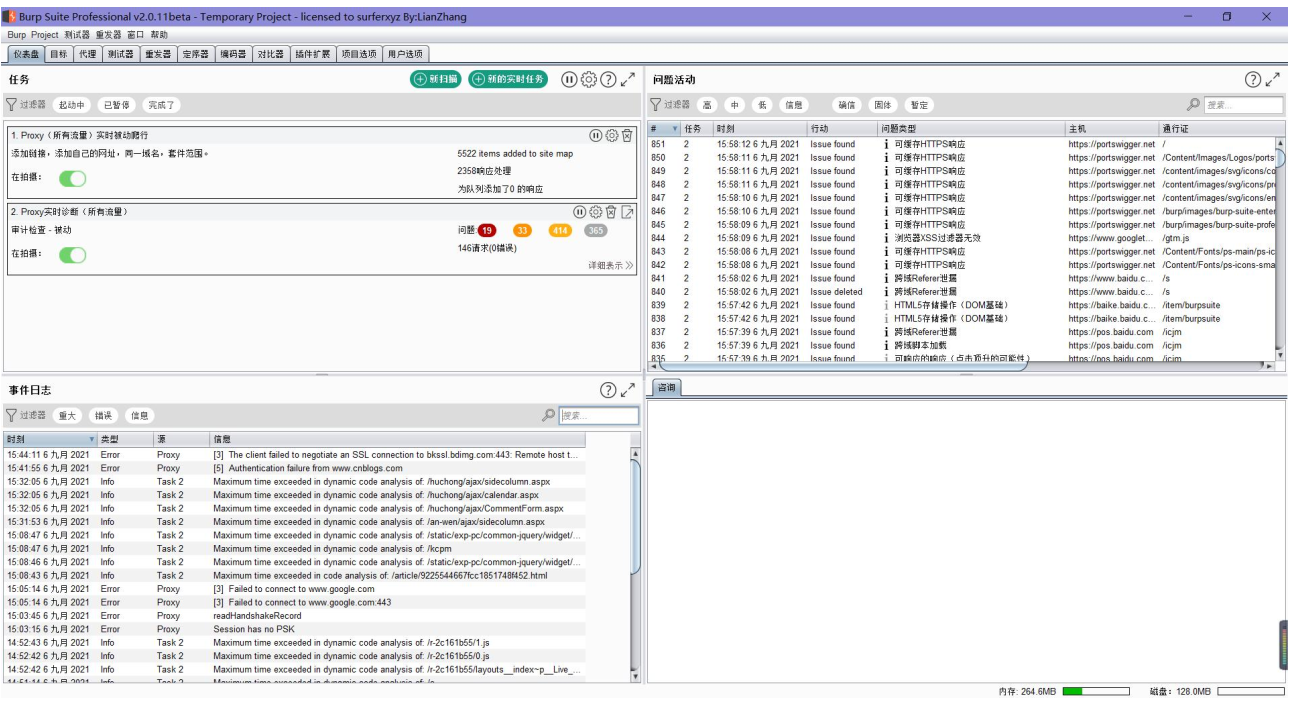The width and height of the screenshot is (1291, 701).
Task: Open settings gear for task 2 Proxy
Action: [x=596, y=212]
